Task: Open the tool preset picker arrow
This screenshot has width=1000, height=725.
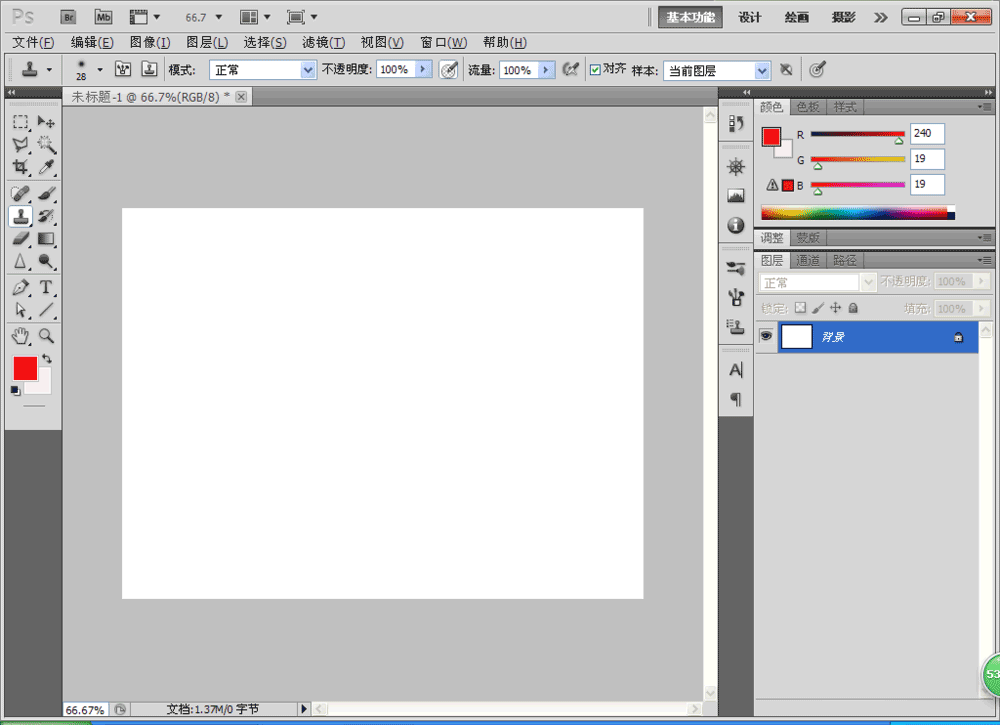Action: click(x=49, y=70)
